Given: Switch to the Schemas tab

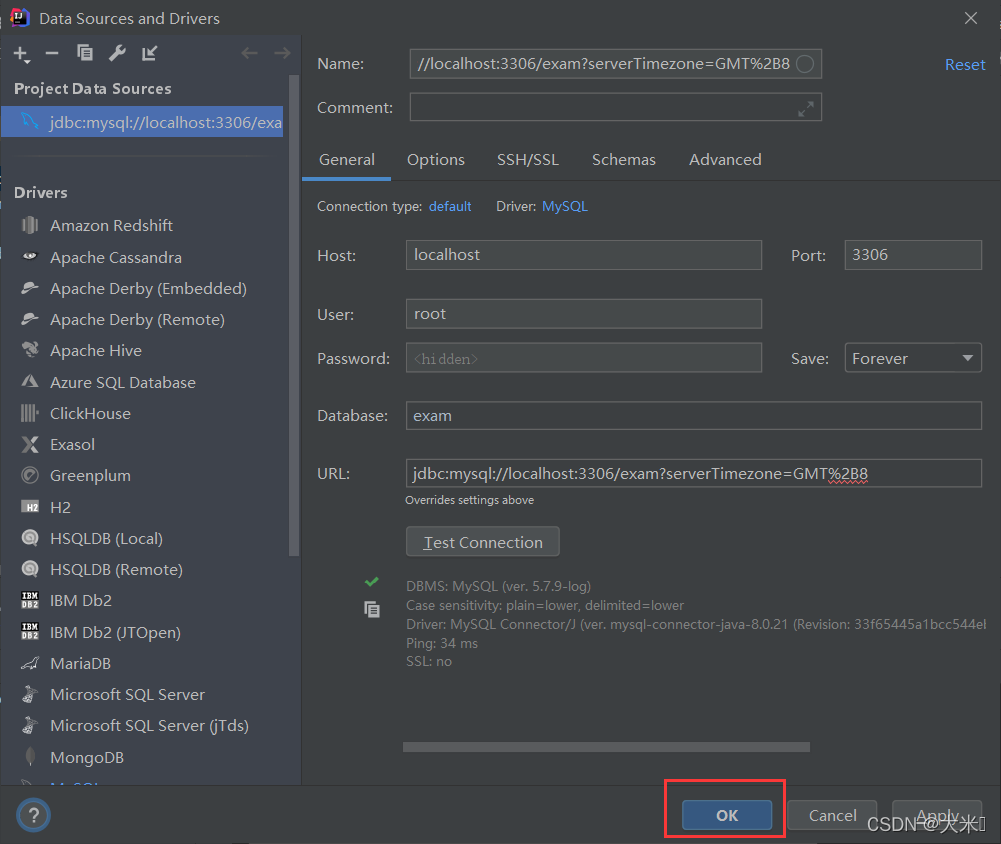Looking at the screenshot, I should [624, 160].
